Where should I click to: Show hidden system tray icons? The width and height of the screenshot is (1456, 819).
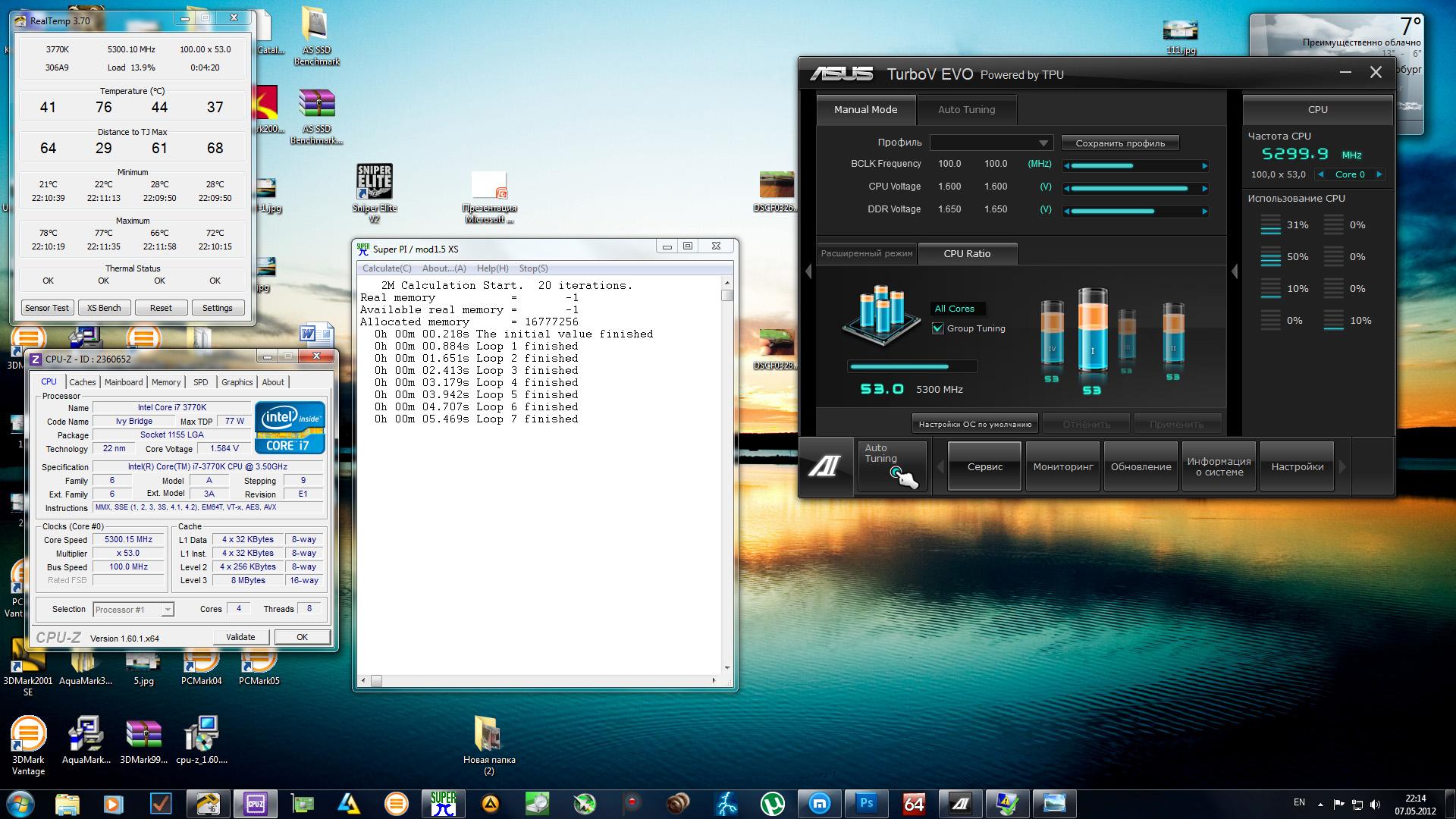click(x=1320, y=805)
